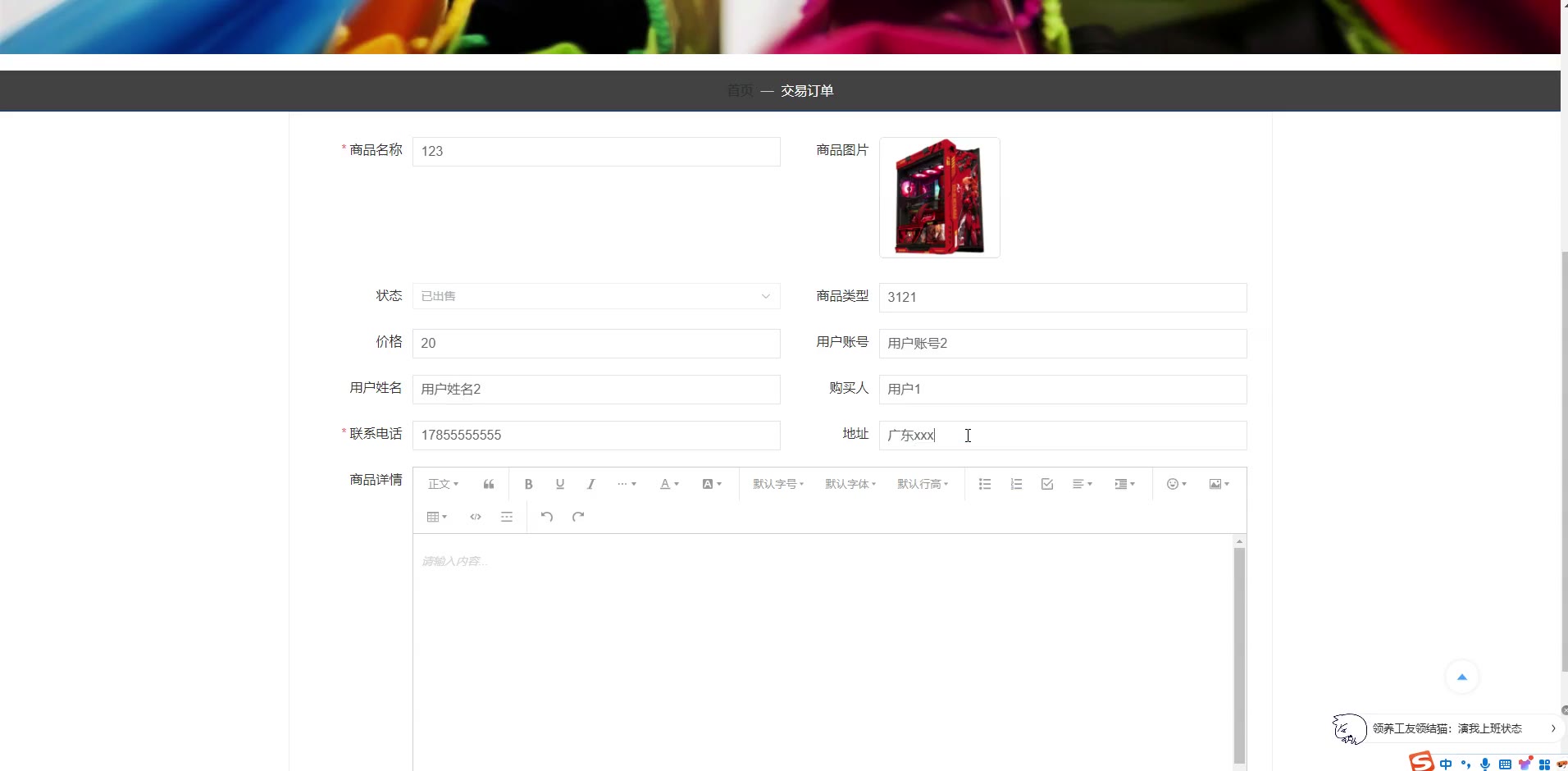Insert a divider line
Image resolution: width=1568 pixels, height=771 pixels.
tap(507, 517)
